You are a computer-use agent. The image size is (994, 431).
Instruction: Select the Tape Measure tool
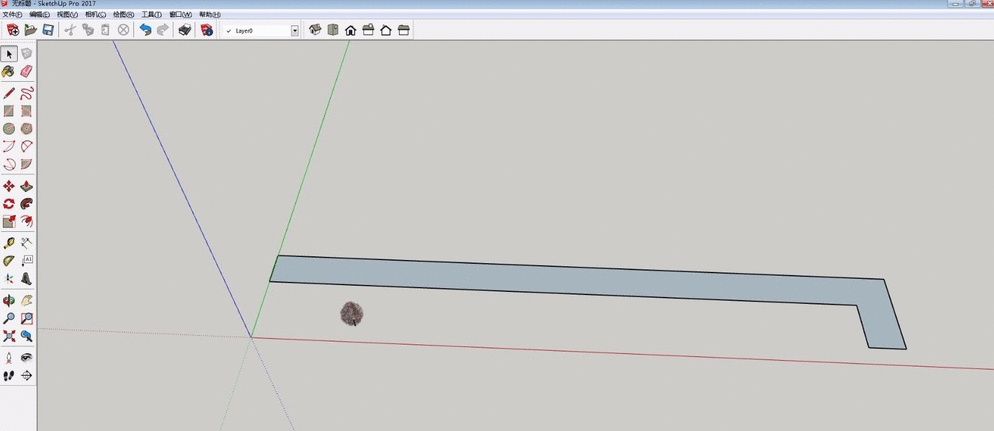(x=9, y=243)
